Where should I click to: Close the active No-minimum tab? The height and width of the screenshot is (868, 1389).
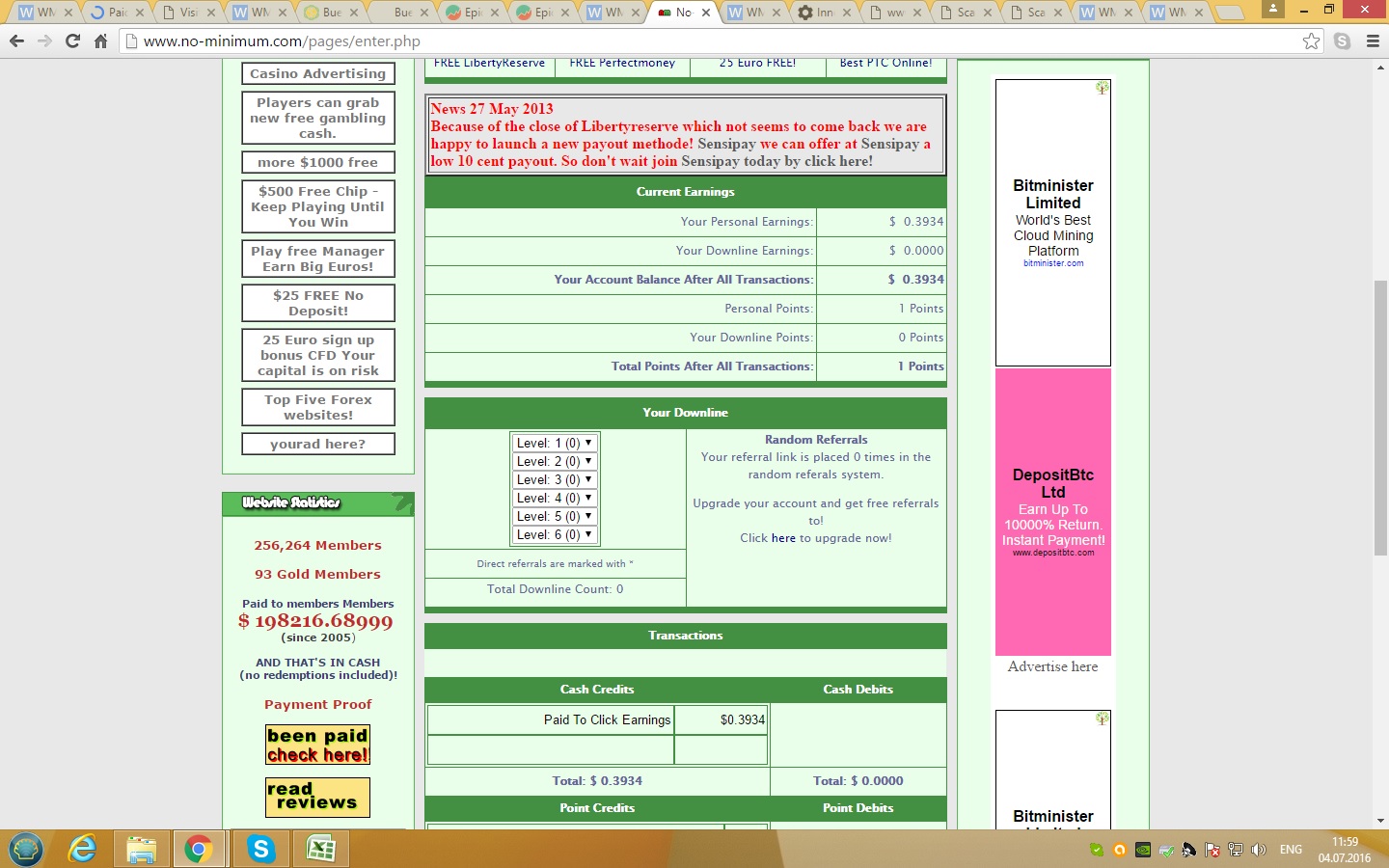[706, 13]
